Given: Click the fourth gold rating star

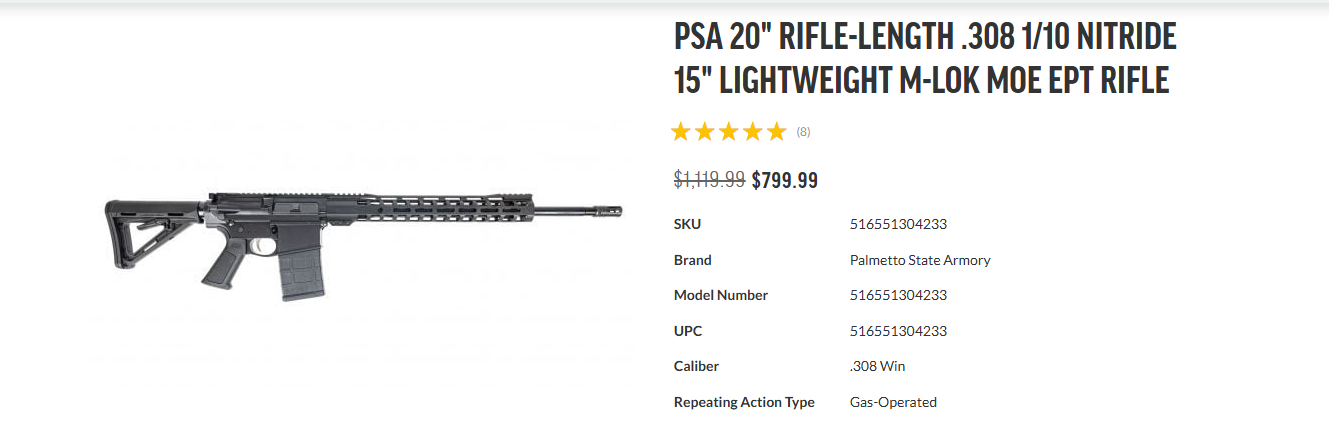Looking at the screenshot, I should pos(752,131).
